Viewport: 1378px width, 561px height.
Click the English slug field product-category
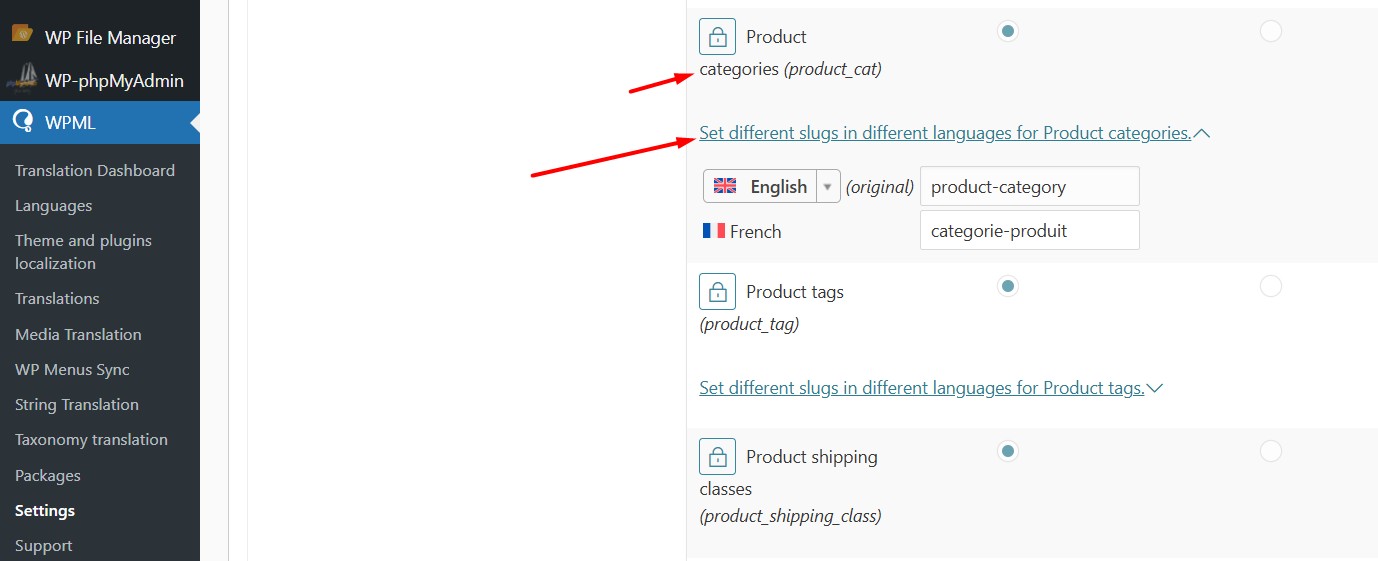(1029, 186)
